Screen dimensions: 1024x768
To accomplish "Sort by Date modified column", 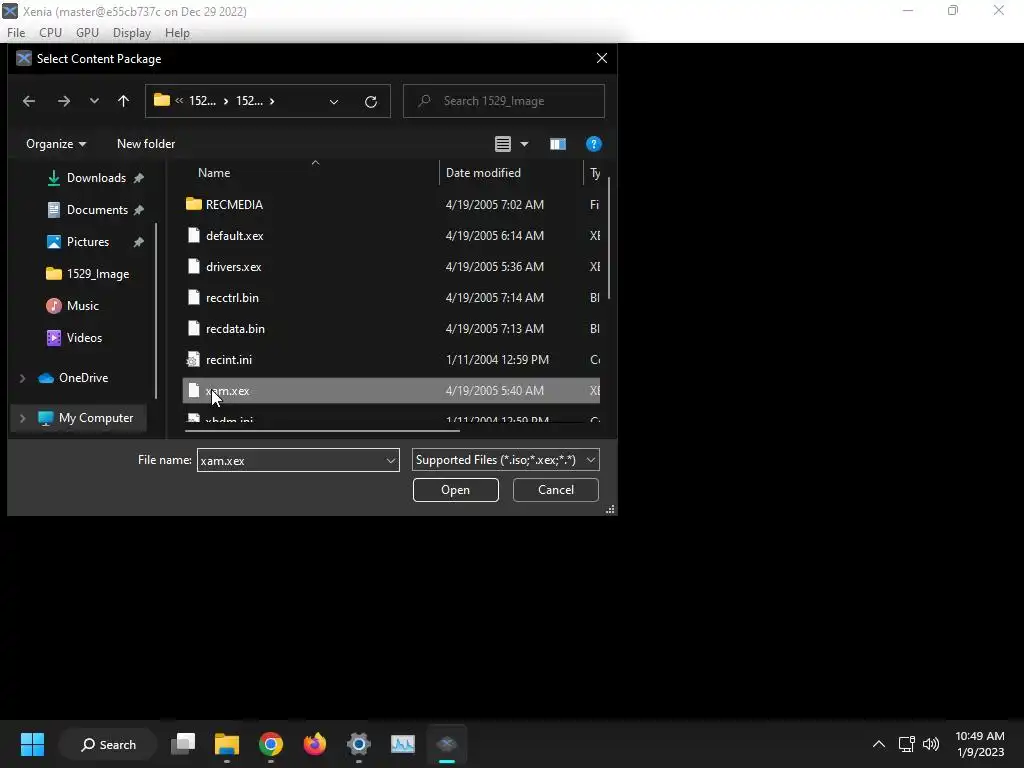I will [483, 173].
